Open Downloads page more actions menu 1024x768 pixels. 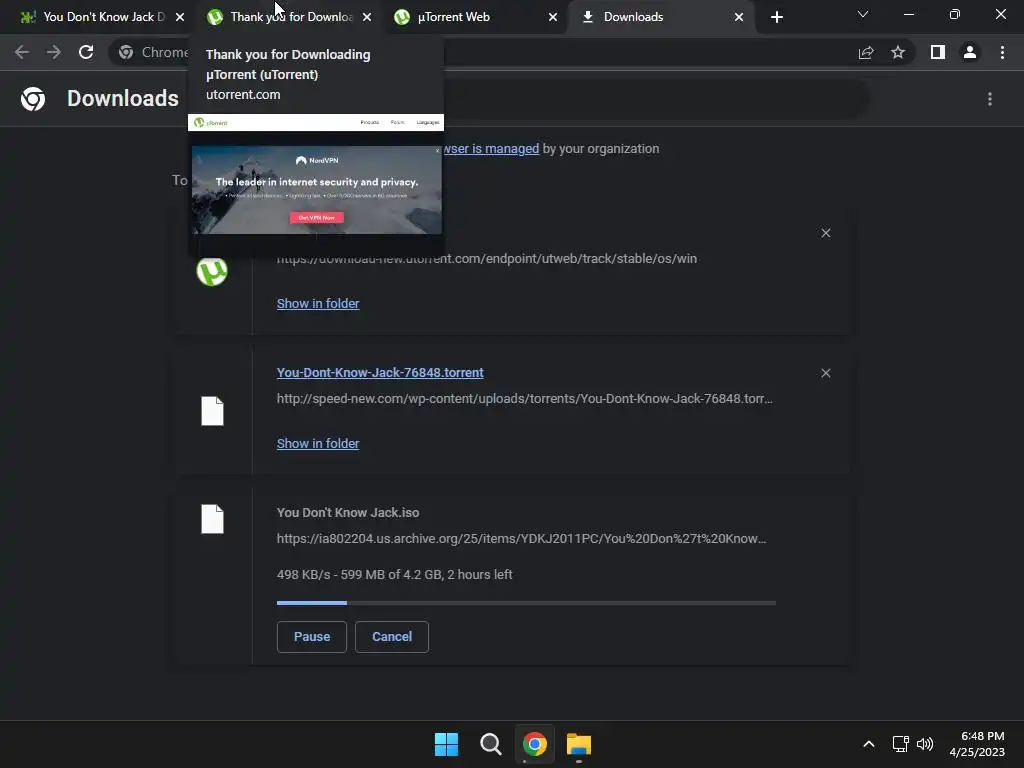tap(990, 99)
